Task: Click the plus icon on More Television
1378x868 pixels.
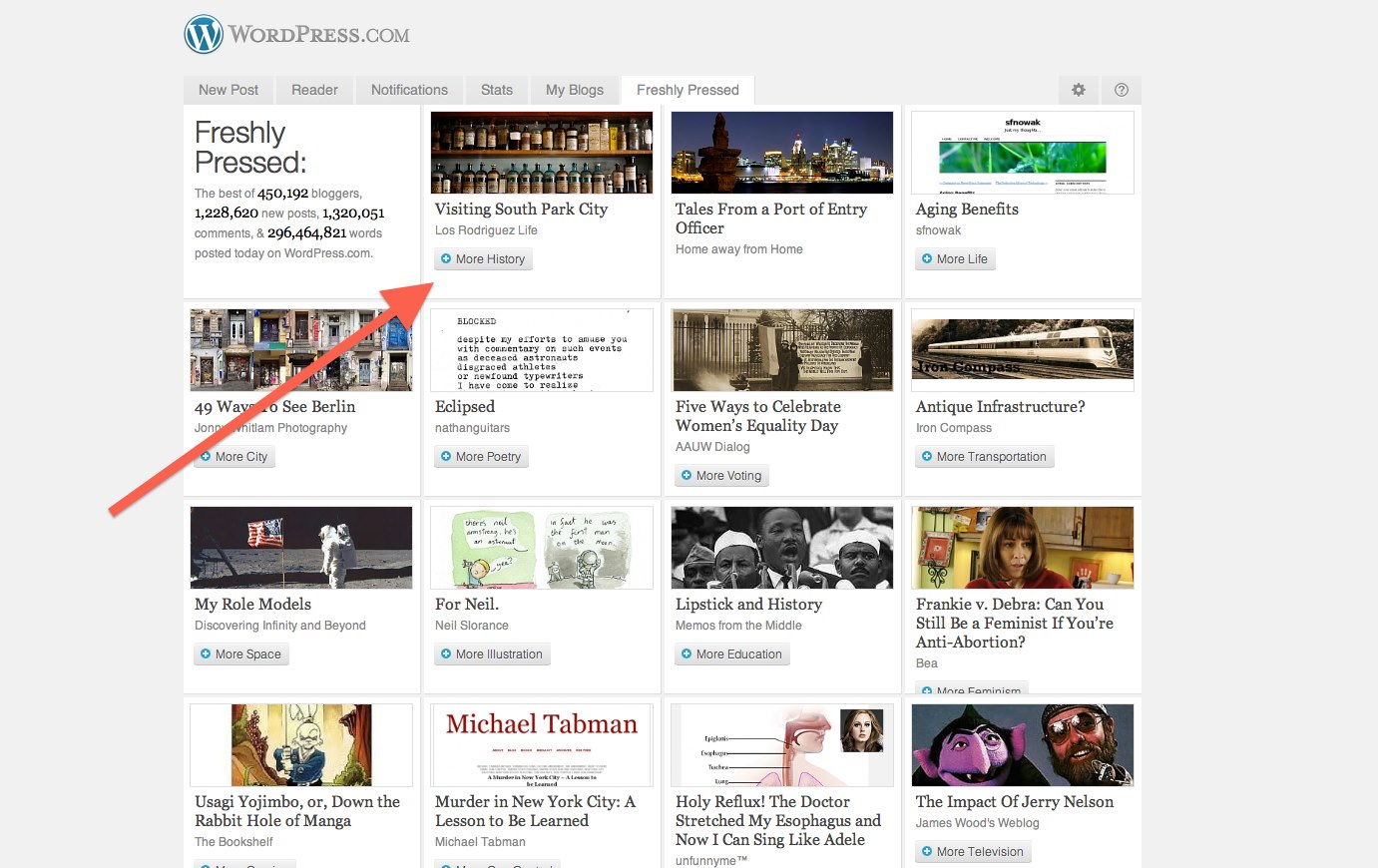Action: 927,851
